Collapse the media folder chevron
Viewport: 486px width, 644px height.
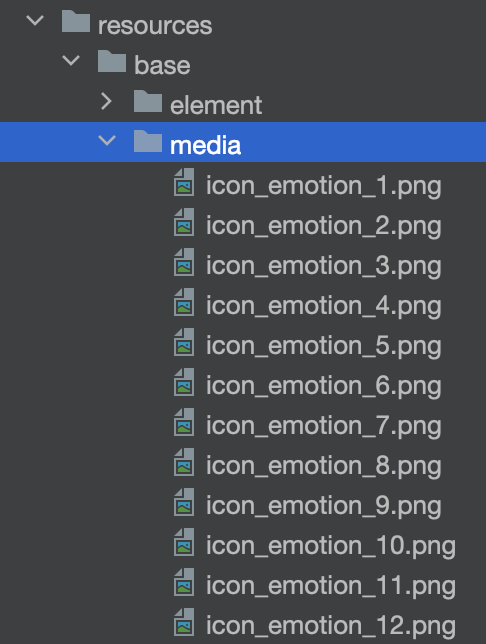click(x=107, y=140)
